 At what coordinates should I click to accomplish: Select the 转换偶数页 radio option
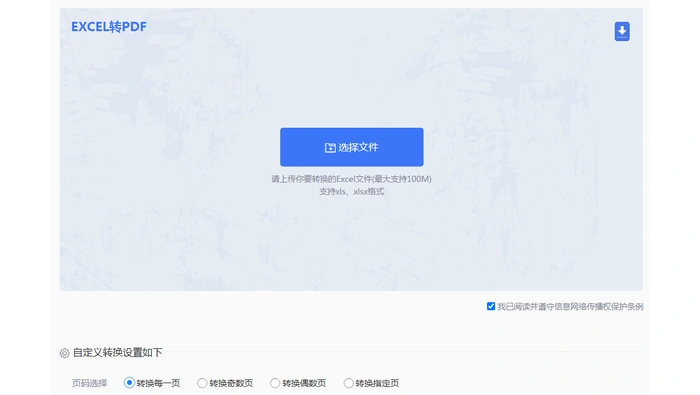coord(275,383)
